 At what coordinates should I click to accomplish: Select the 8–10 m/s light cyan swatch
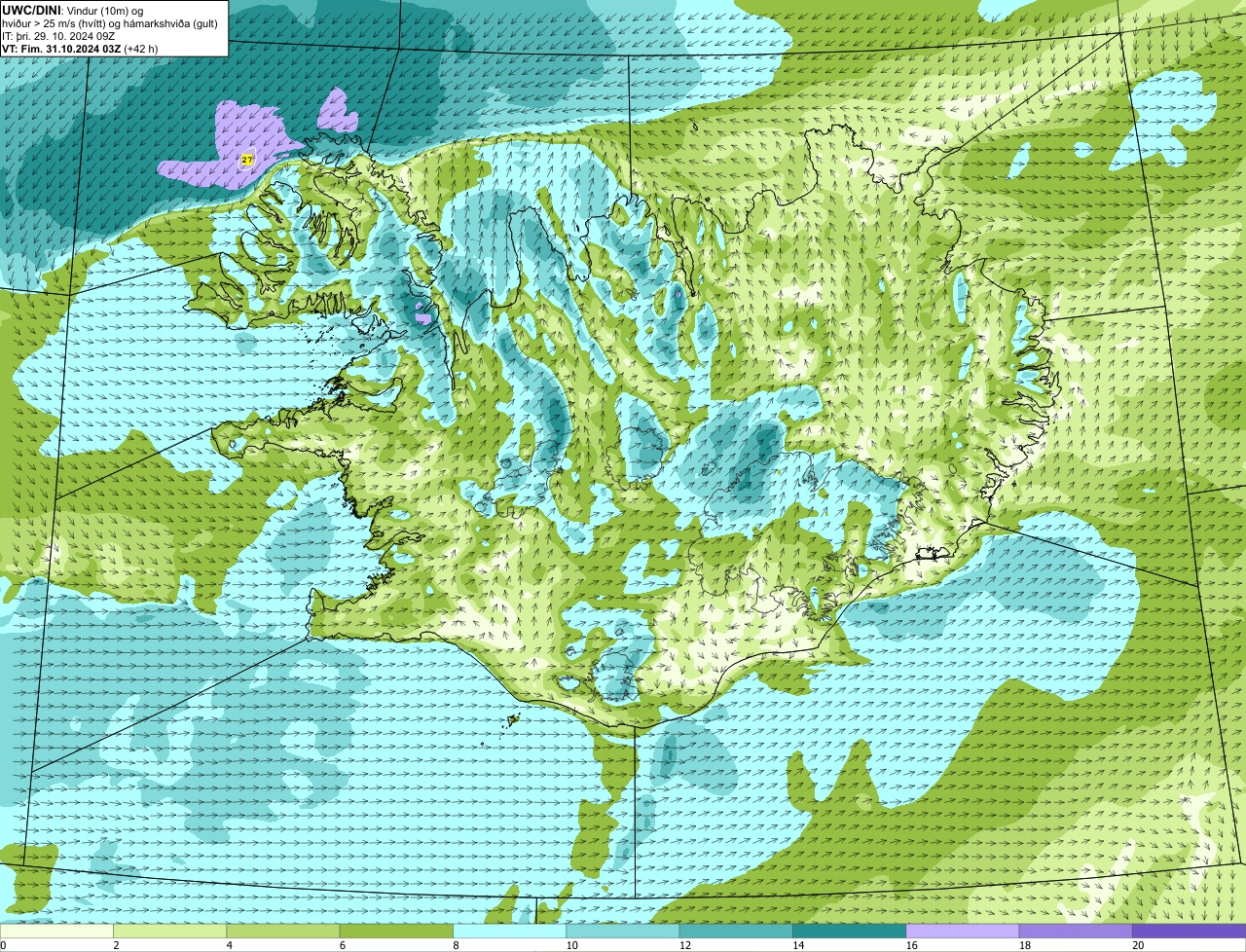(x=510, y=932)
